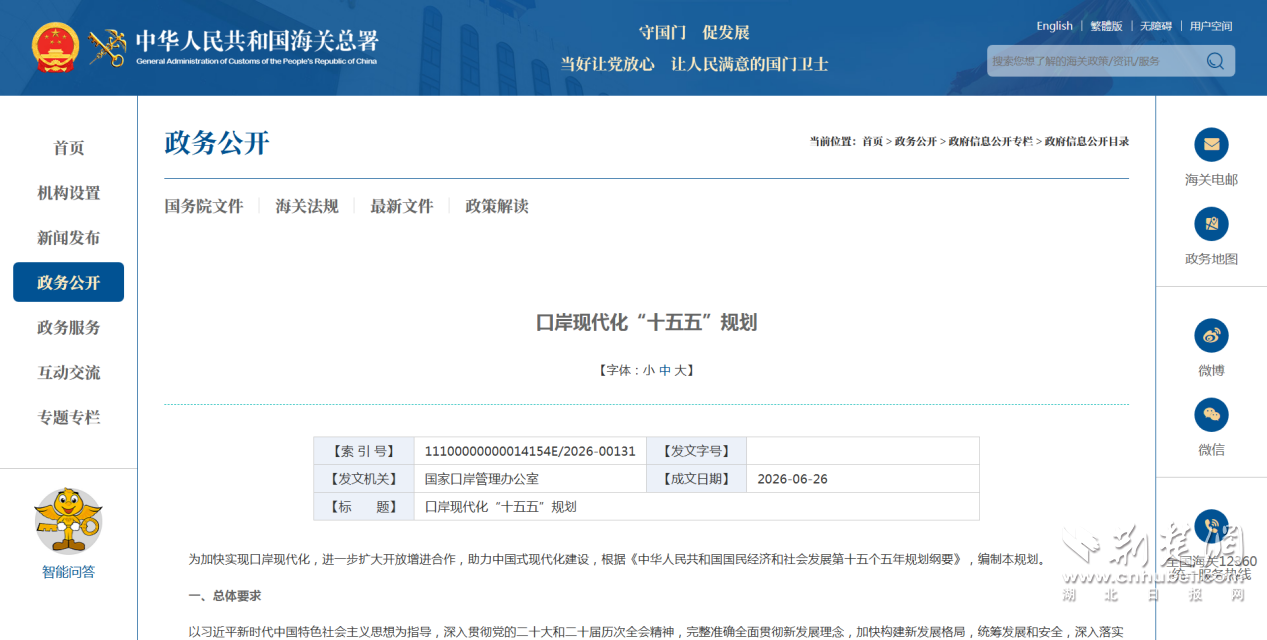Screen dimensions: 1267x640
Task: Open 机构设置 in the sidebar
Action: point(69,193)
